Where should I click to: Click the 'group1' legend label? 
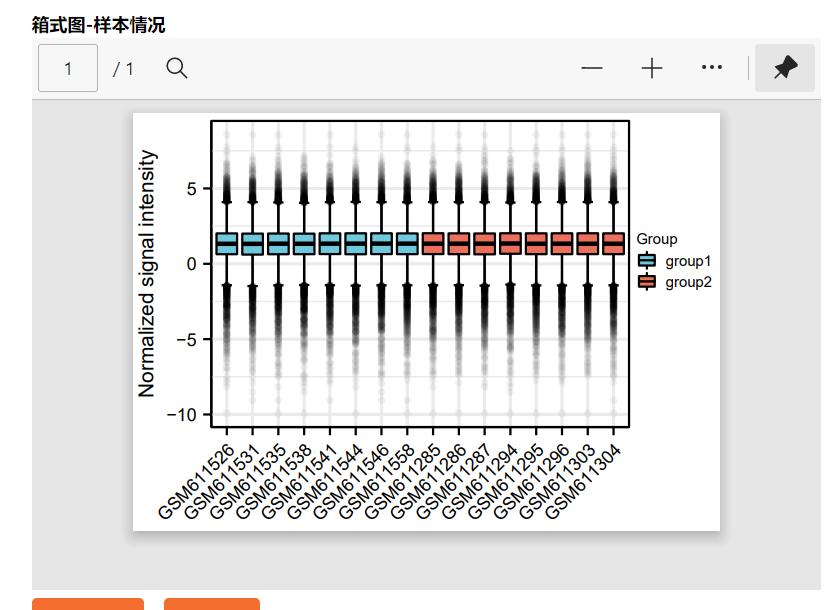click(688, 261)
